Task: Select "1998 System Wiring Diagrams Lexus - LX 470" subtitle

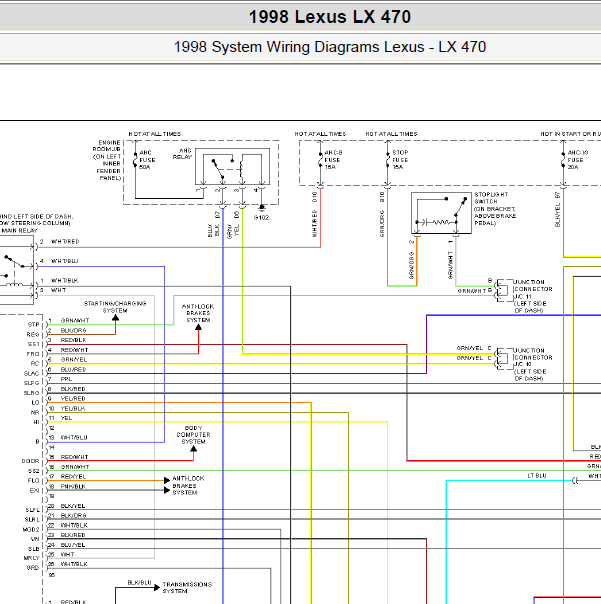Action: [330, 47]
